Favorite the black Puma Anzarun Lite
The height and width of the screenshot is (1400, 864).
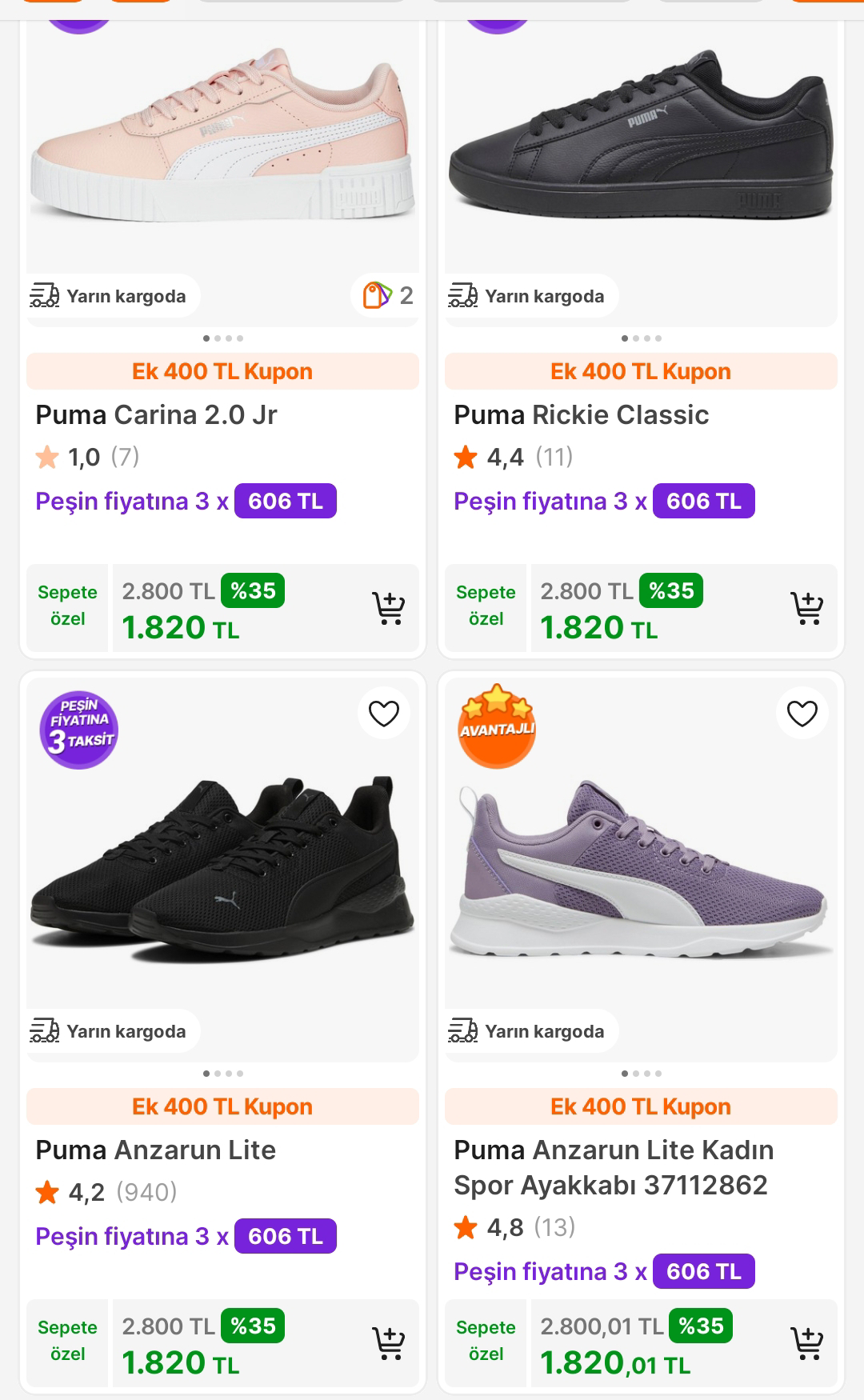[384, 713]
